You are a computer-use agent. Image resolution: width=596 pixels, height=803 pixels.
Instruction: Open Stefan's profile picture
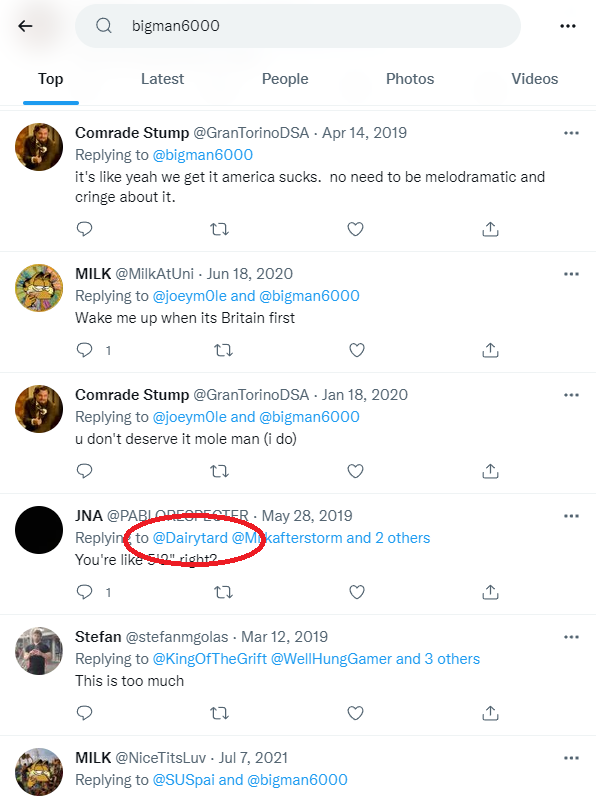tap(39, 650)
